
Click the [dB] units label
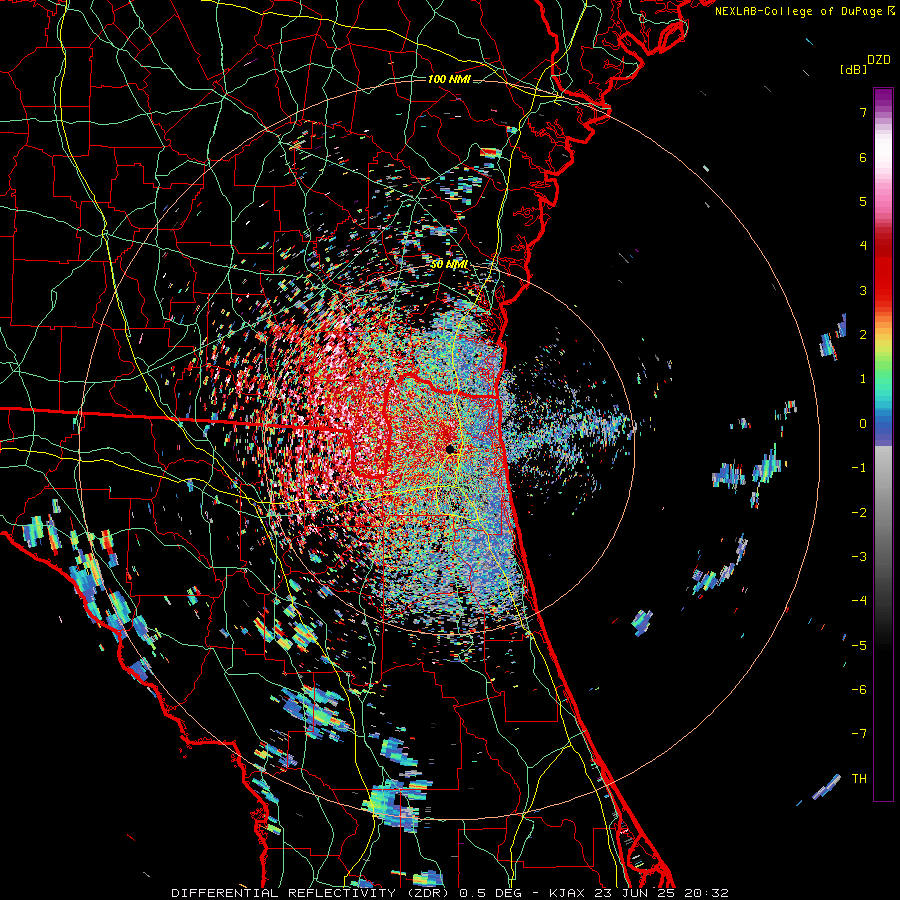click(x=853, y=69)
